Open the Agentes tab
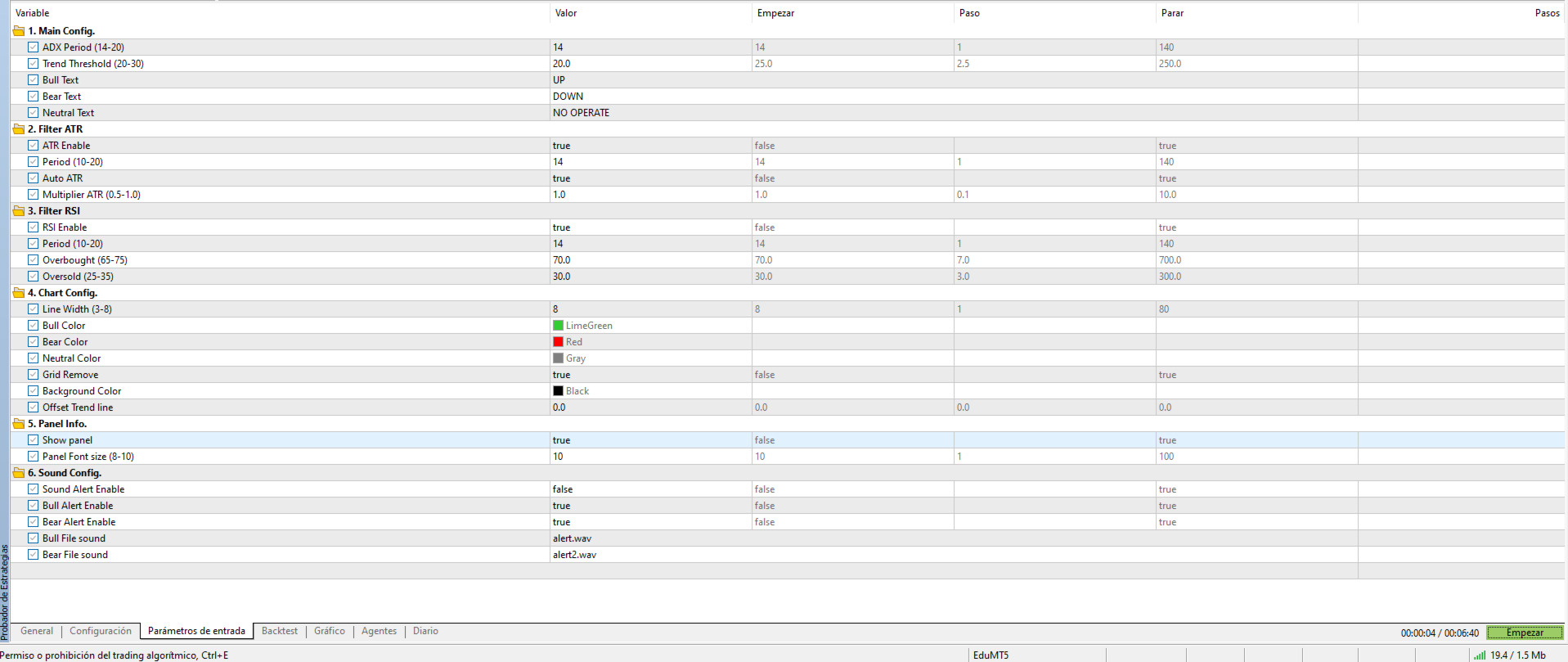1568x662 pixels. [x=379, y=631]
